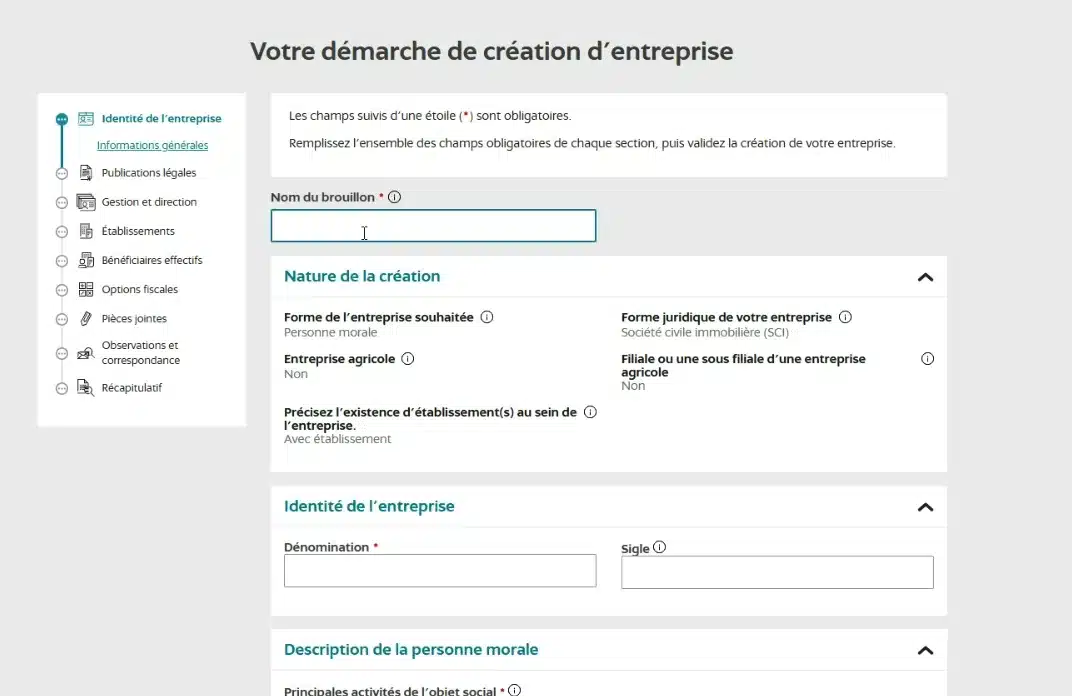Viewport: 1072px width, 696px height.
Task: Click info icon beside Entreprise agricole
Action: pyautogui.click(x=408, y=358)
